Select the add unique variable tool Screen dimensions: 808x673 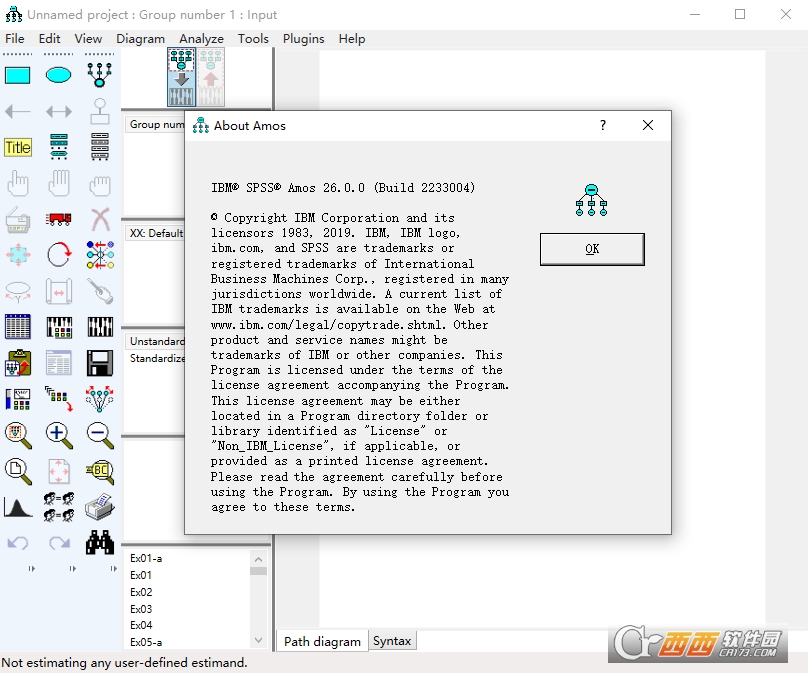[99, 111]
